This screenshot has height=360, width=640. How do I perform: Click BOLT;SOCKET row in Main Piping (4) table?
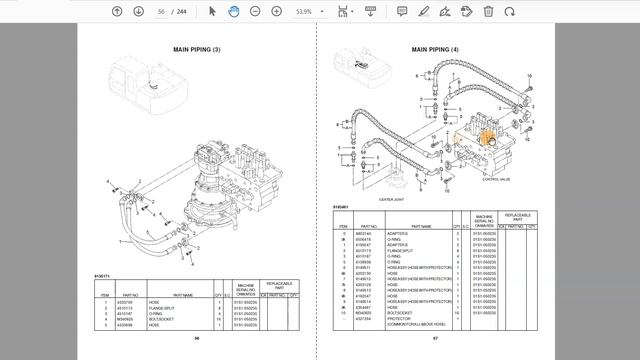(x=435, y=313)
